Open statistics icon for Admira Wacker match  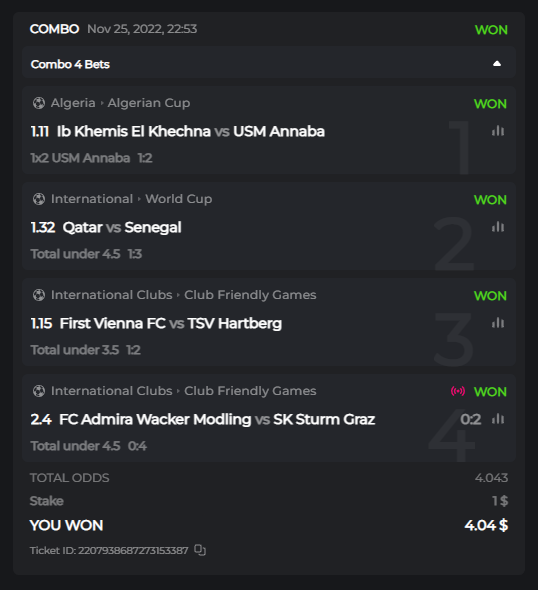click(x=498, y=419)
